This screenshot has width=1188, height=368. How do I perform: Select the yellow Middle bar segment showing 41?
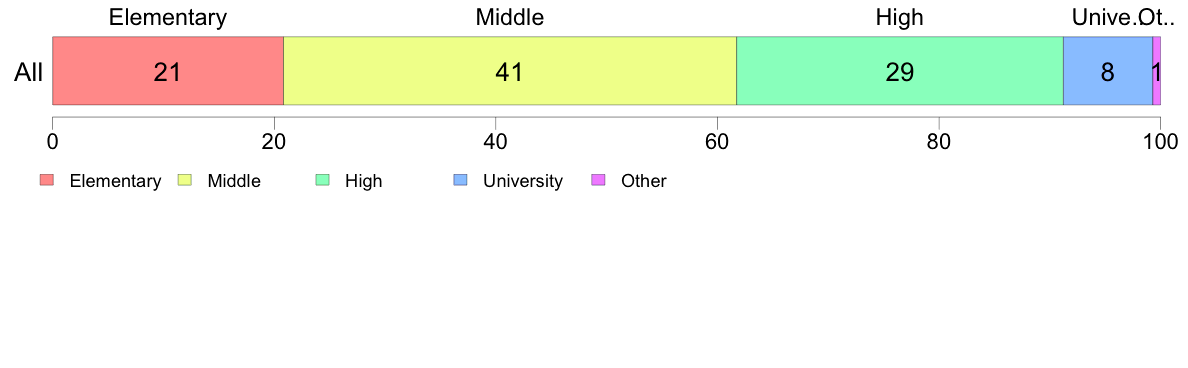pos(510,70)
